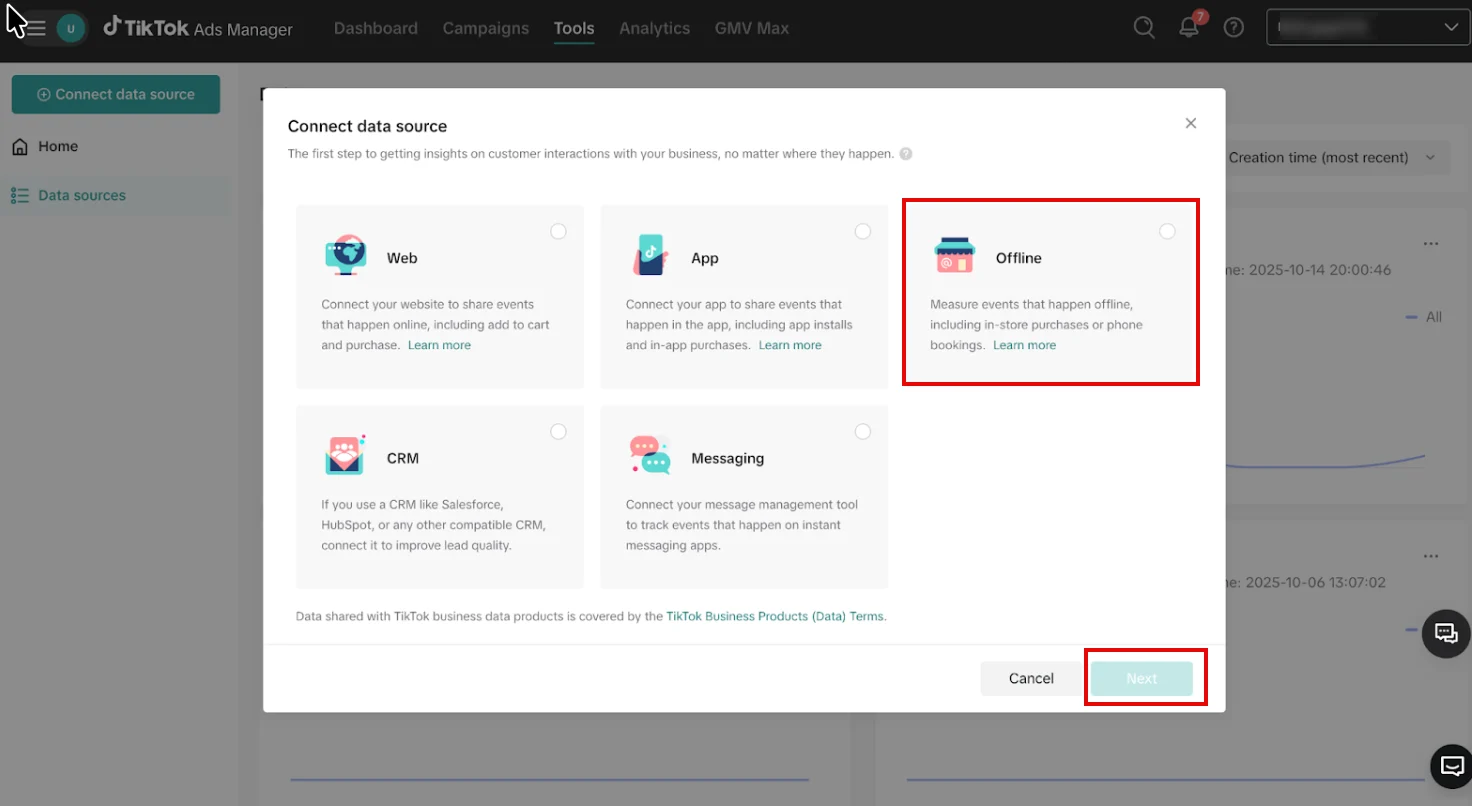Click the Offline card title
Screen dimensions: 1472x806
click(1019, 258)
